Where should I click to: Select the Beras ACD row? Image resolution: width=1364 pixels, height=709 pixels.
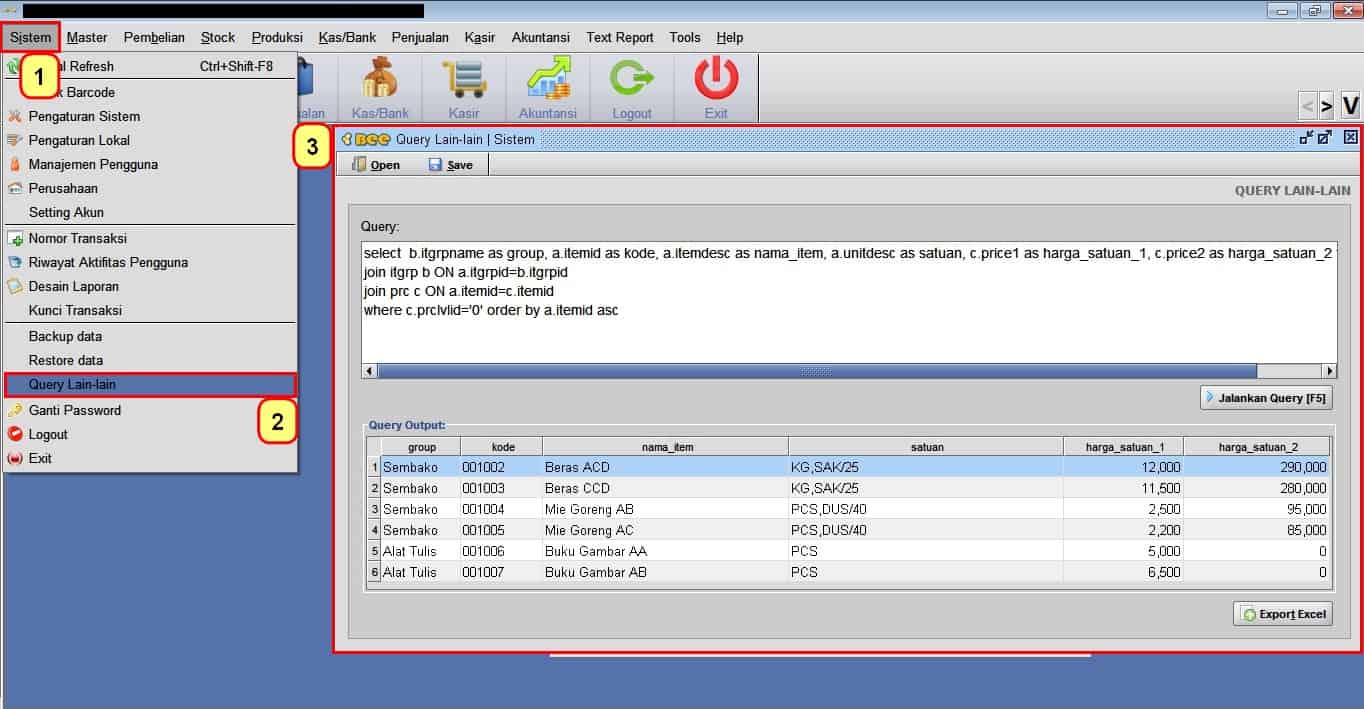click(849, 467)
